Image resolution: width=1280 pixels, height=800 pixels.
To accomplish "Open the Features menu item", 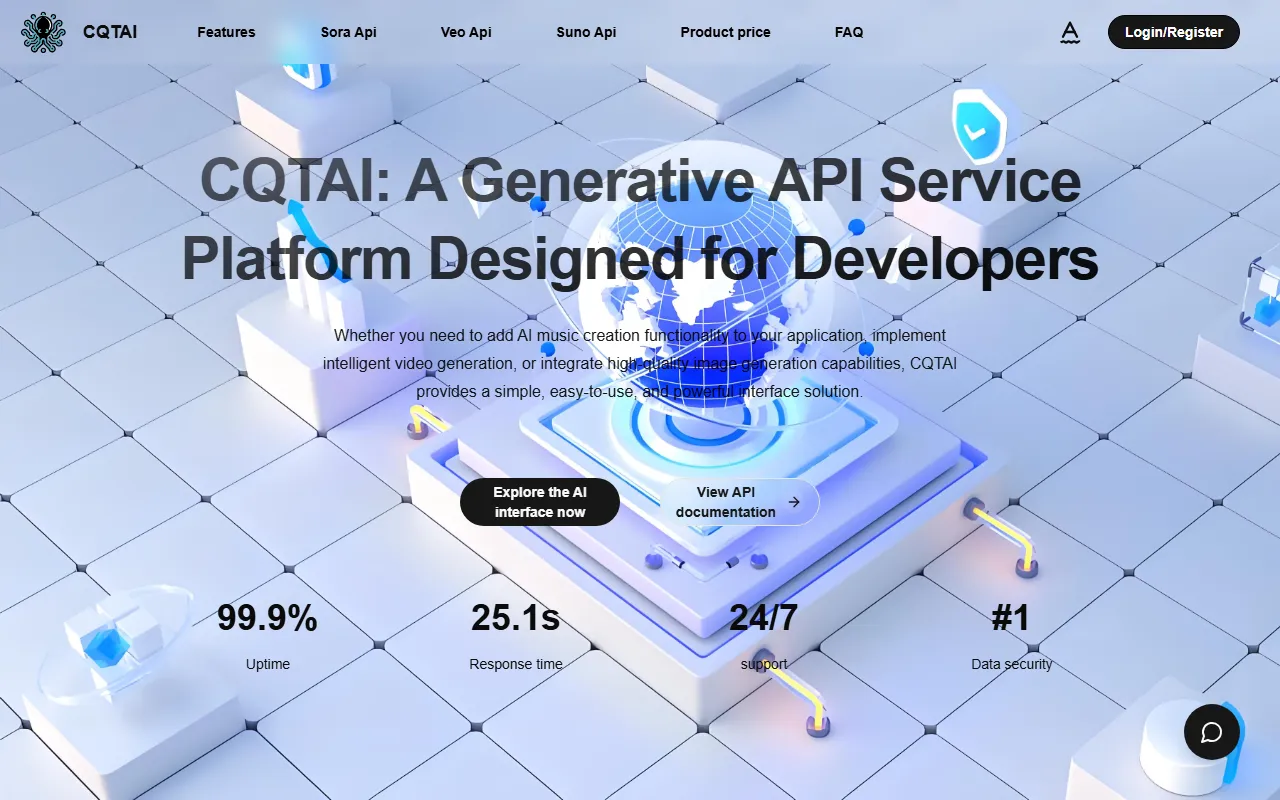I will click(x=226, y=32).
